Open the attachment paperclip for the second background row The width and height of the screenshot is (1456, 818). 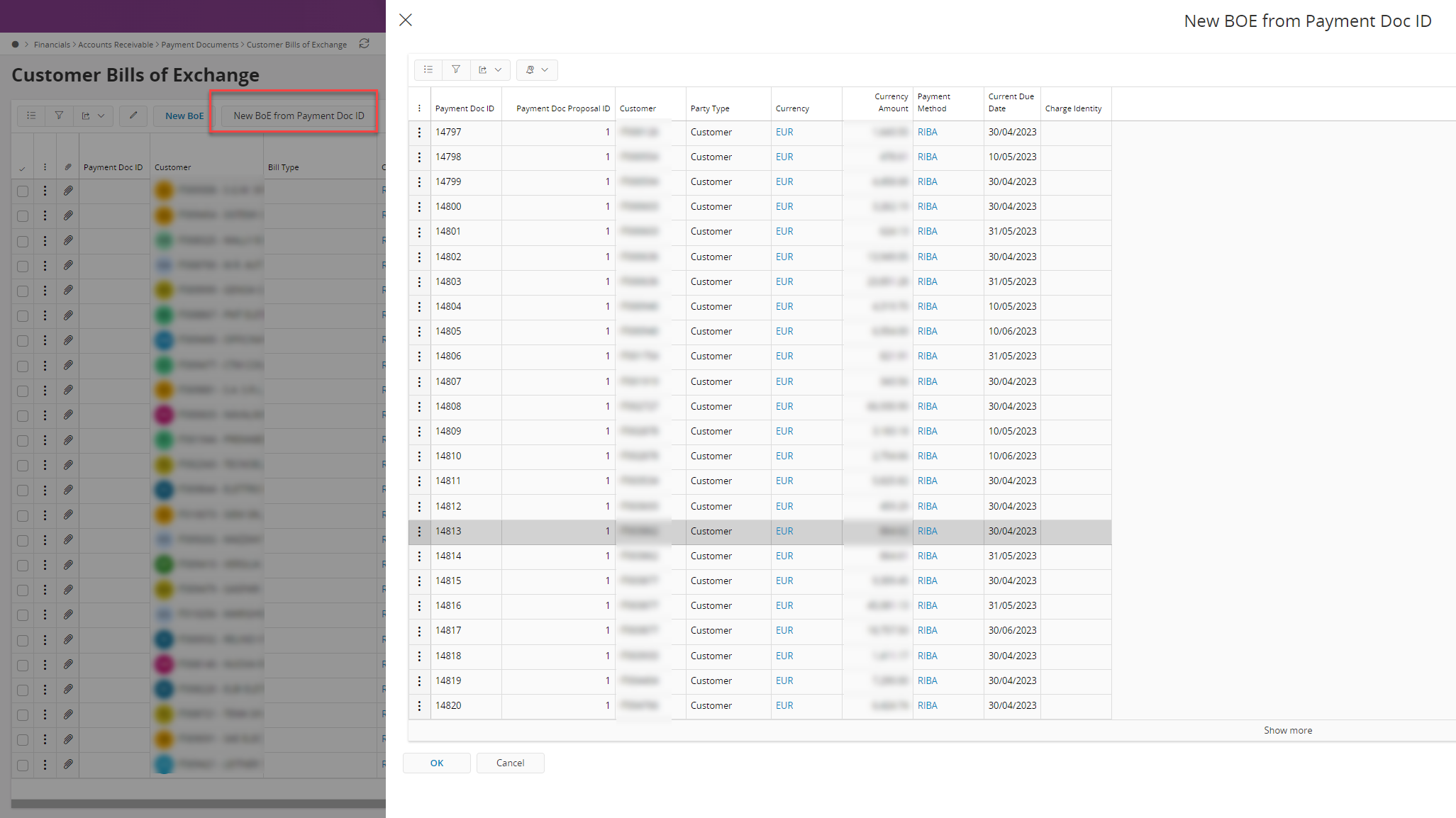(x=68, y=215)
